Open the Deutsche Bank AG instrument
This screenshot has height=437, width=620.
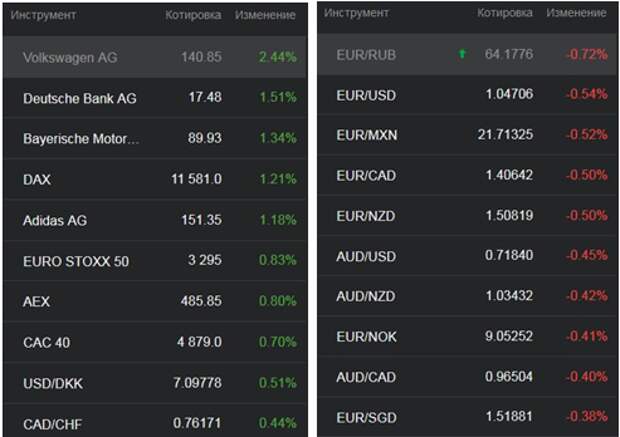[155, 98]
